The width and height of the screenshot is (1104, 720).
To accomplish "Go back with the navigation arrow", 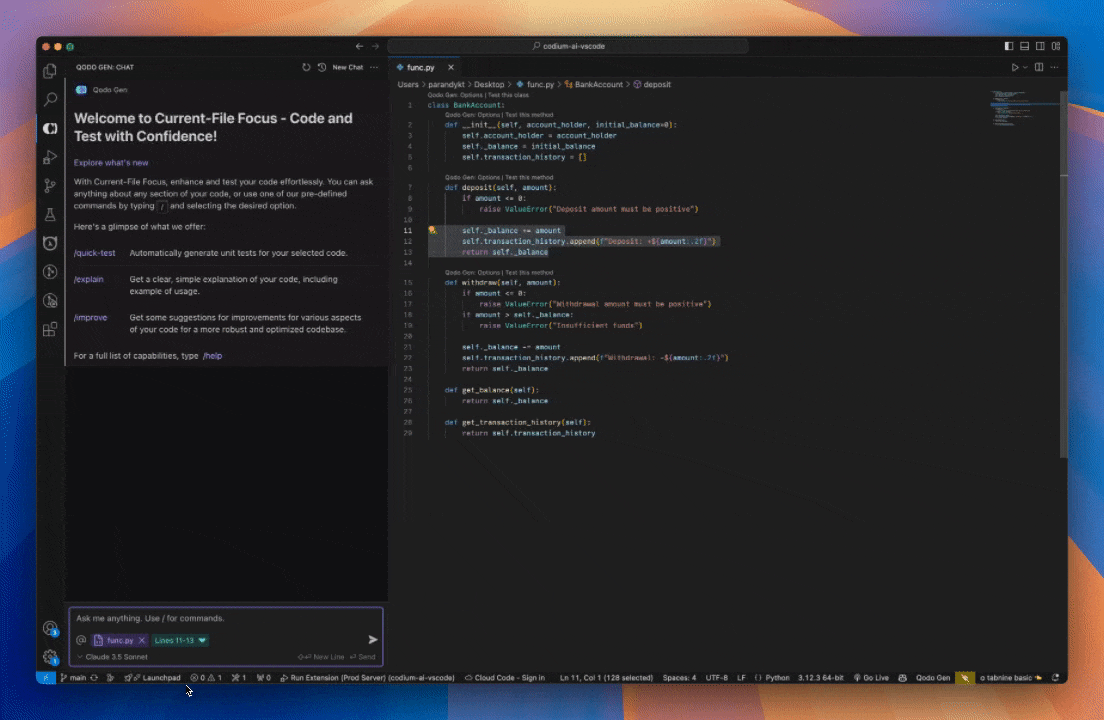I will pyautogui.click(x=360, y=46).
